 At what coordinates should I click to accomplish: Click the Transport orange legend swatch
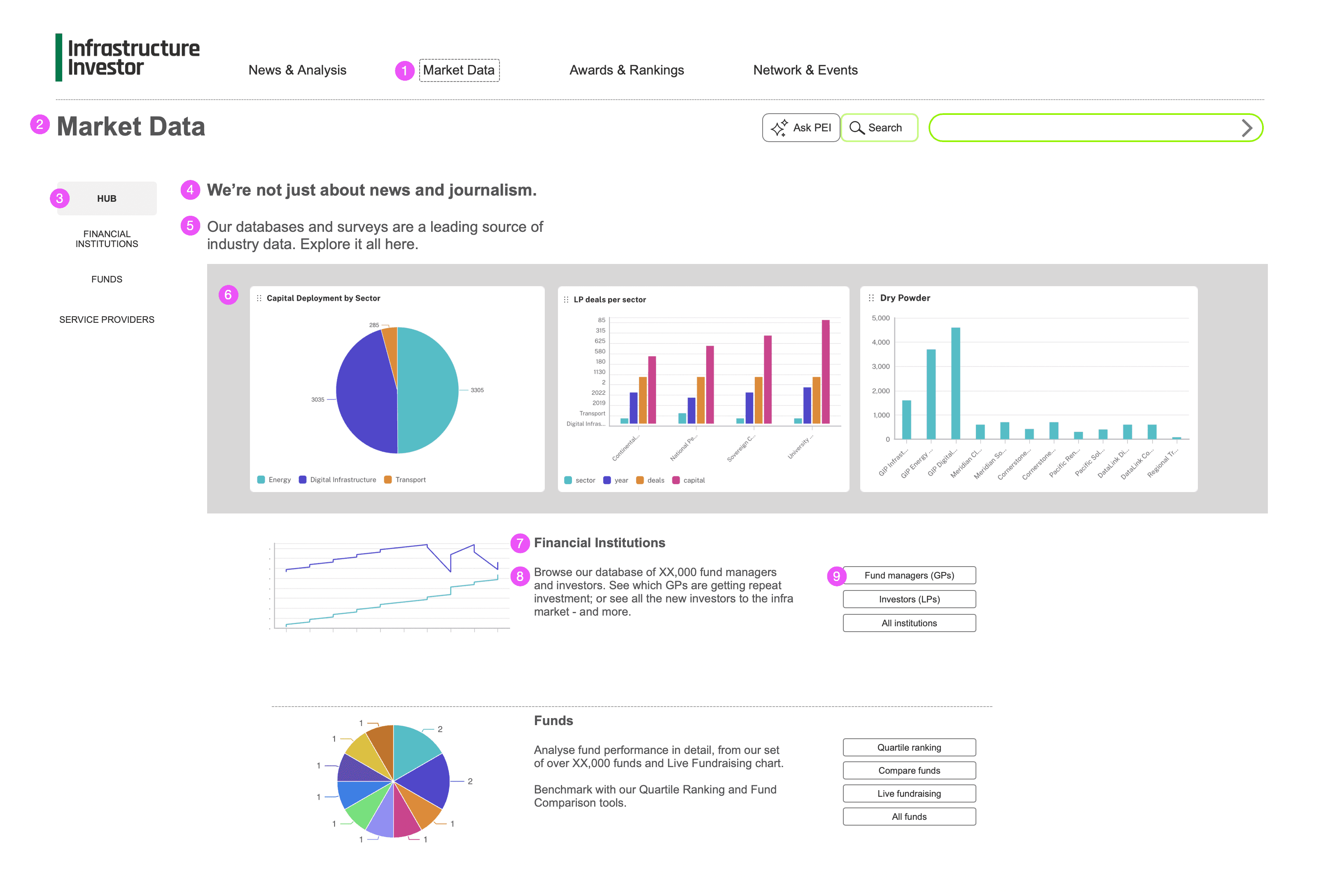tap(387, 480)
